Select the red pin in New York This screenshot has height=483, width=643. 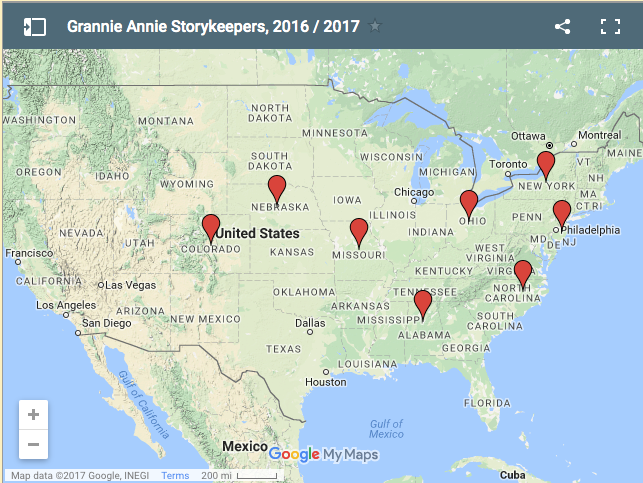coord(546,166)
